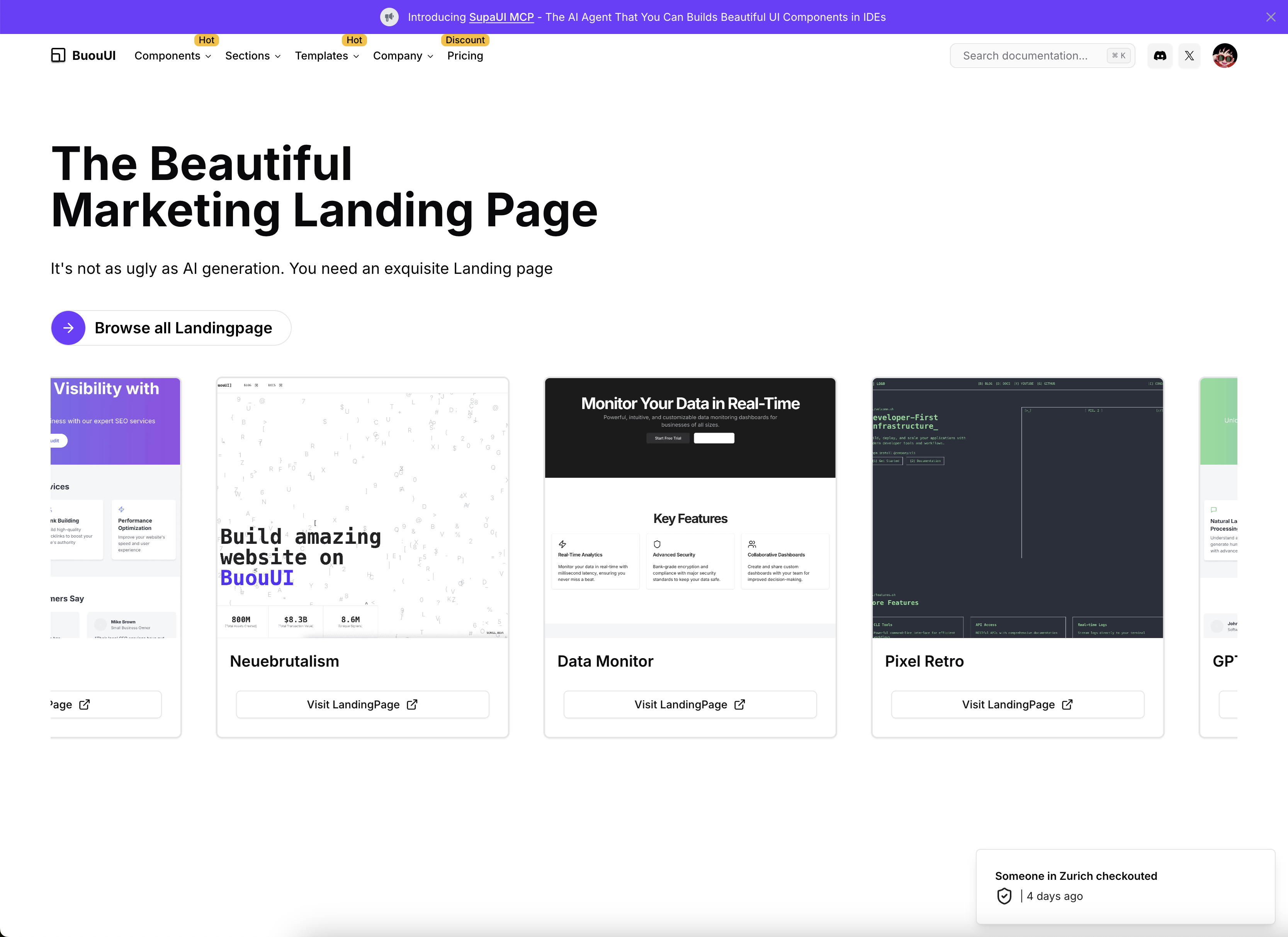Dismiss the top announcement banner

(x=1270, y=17)
